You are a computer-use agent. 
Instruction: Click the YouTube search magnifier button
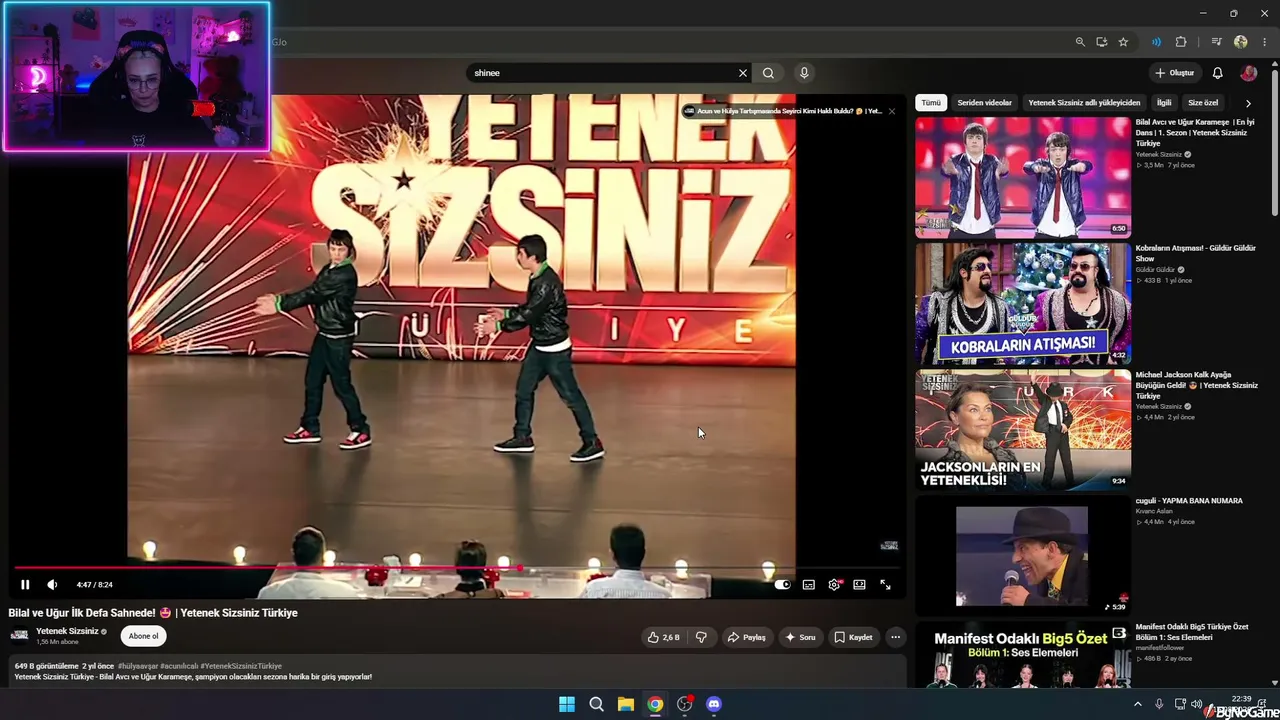click(x=768, y=73)
